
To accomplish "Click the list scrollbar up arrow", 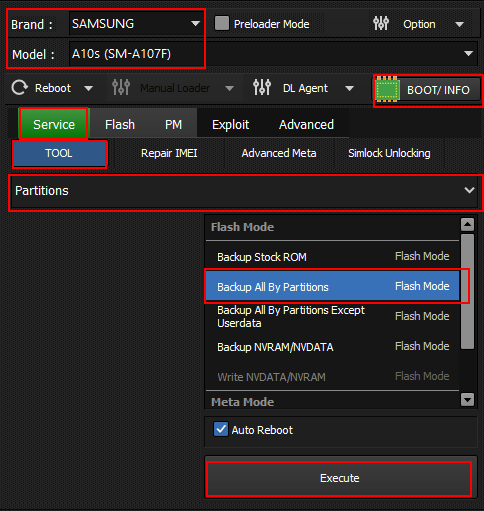I will pos(467,224).
